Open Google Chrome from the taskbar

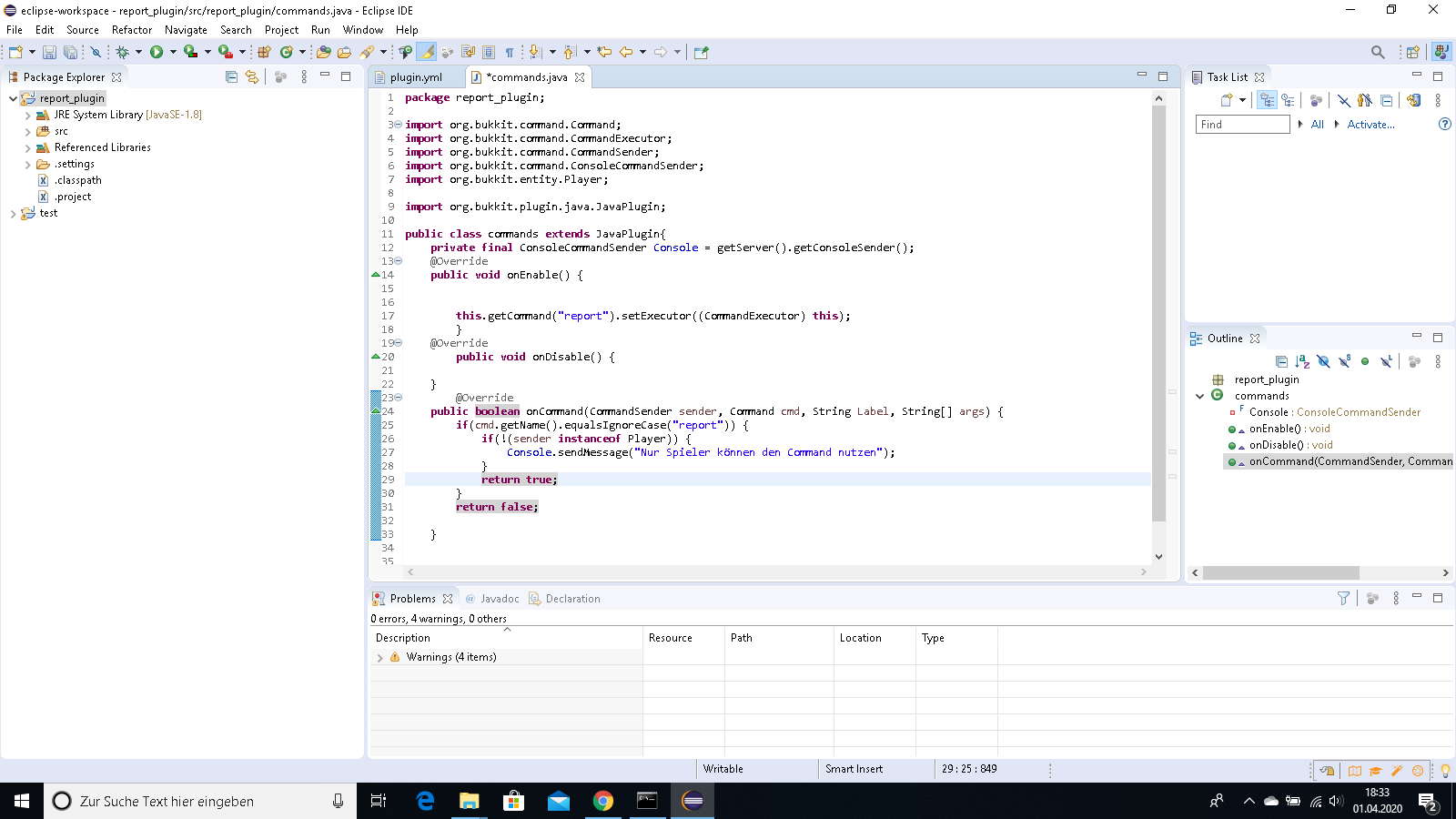(602, 801)
